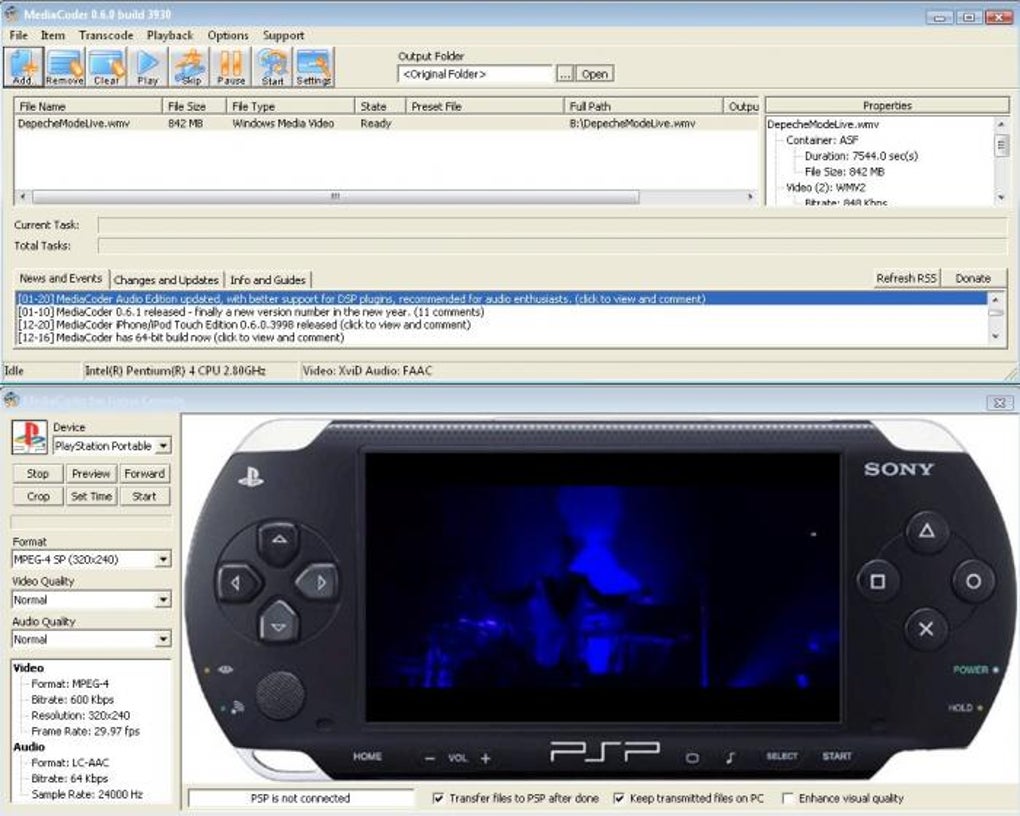Click the Clear toolbar icon
The width and height of the screenshot is (1020, 816).
click(106, 67)
